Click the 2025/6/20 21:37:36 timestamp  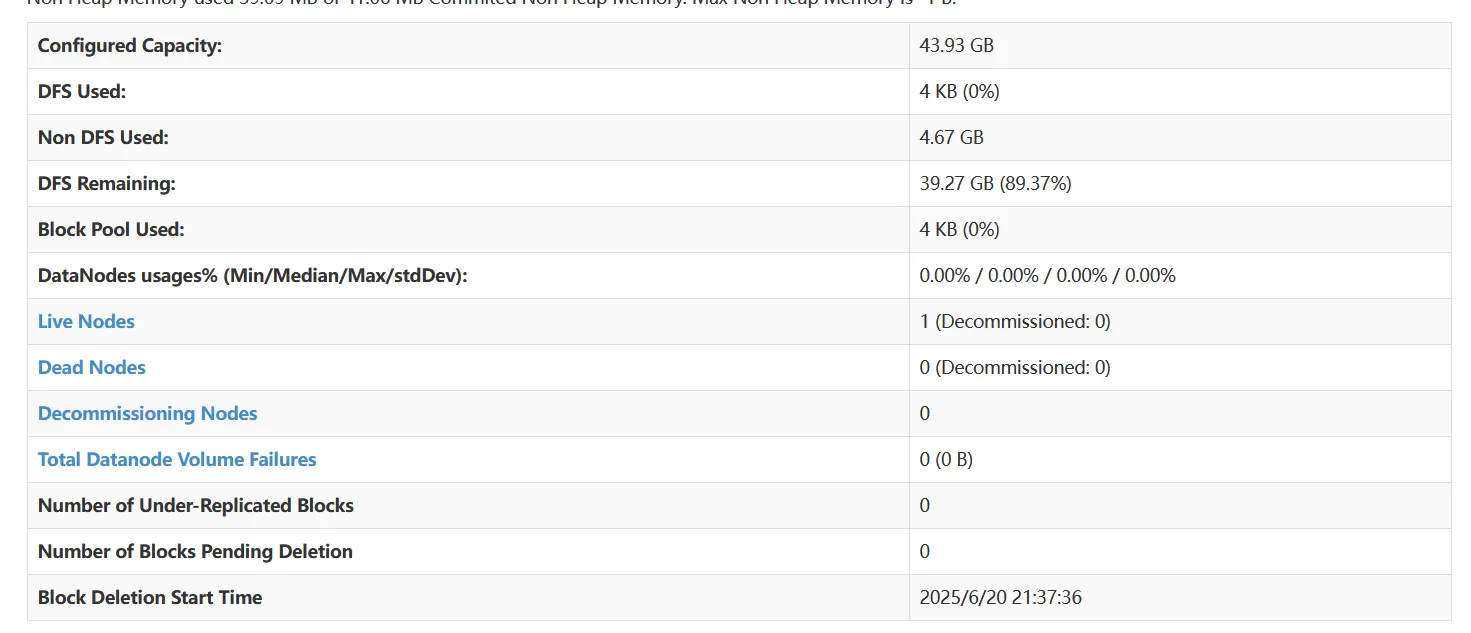tap(1001, 597)
